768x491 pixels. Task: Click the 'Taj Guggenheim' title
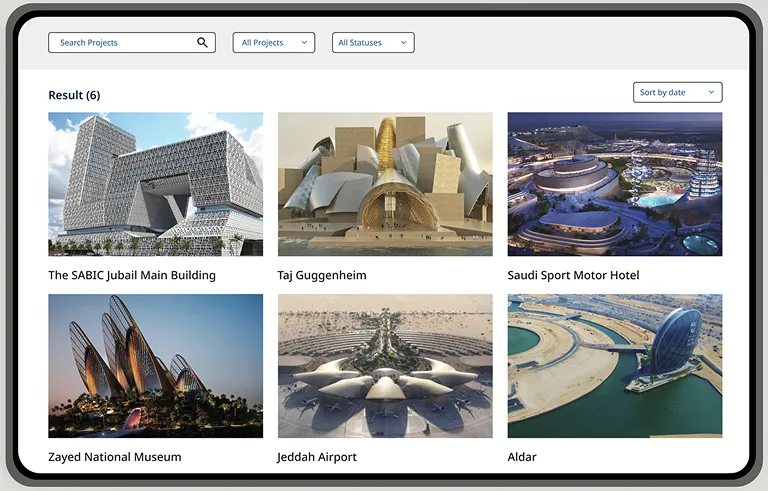322,275
